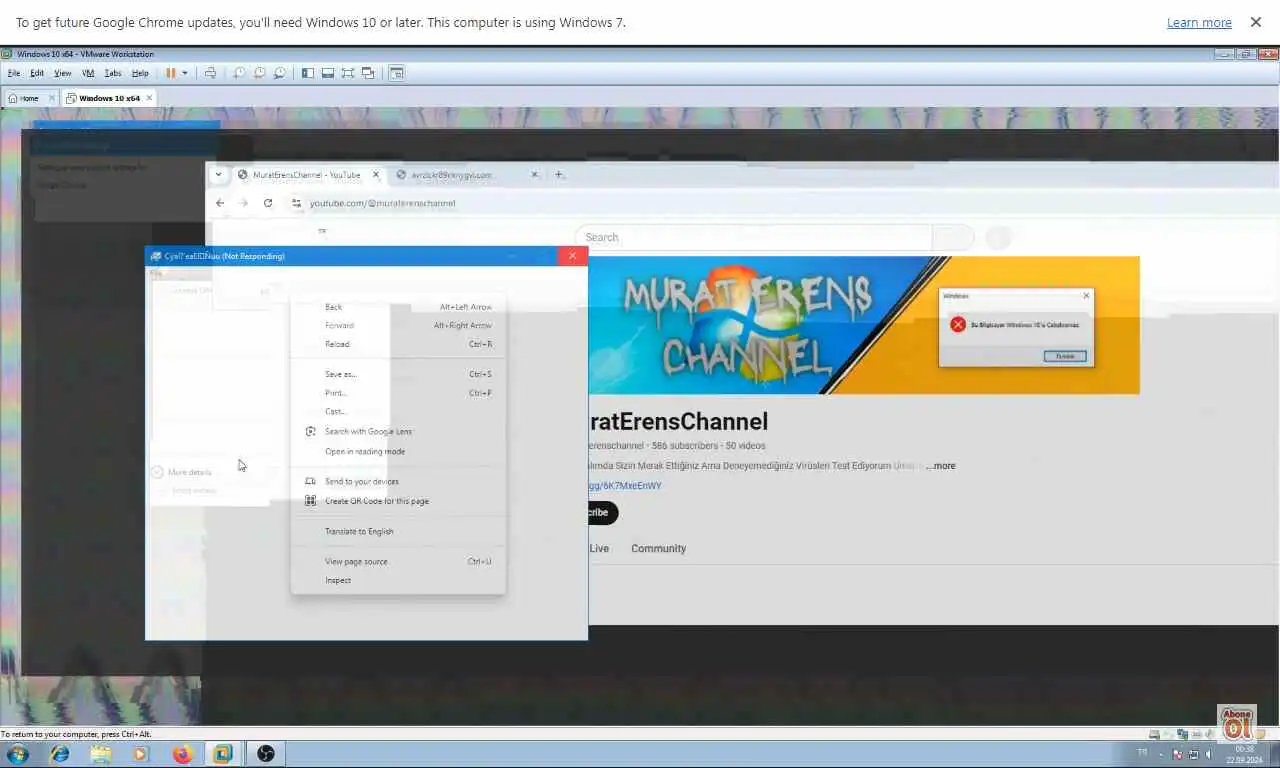Close the Home tab in VMware
Screen dimensions: 1280x768
(52, 98)
